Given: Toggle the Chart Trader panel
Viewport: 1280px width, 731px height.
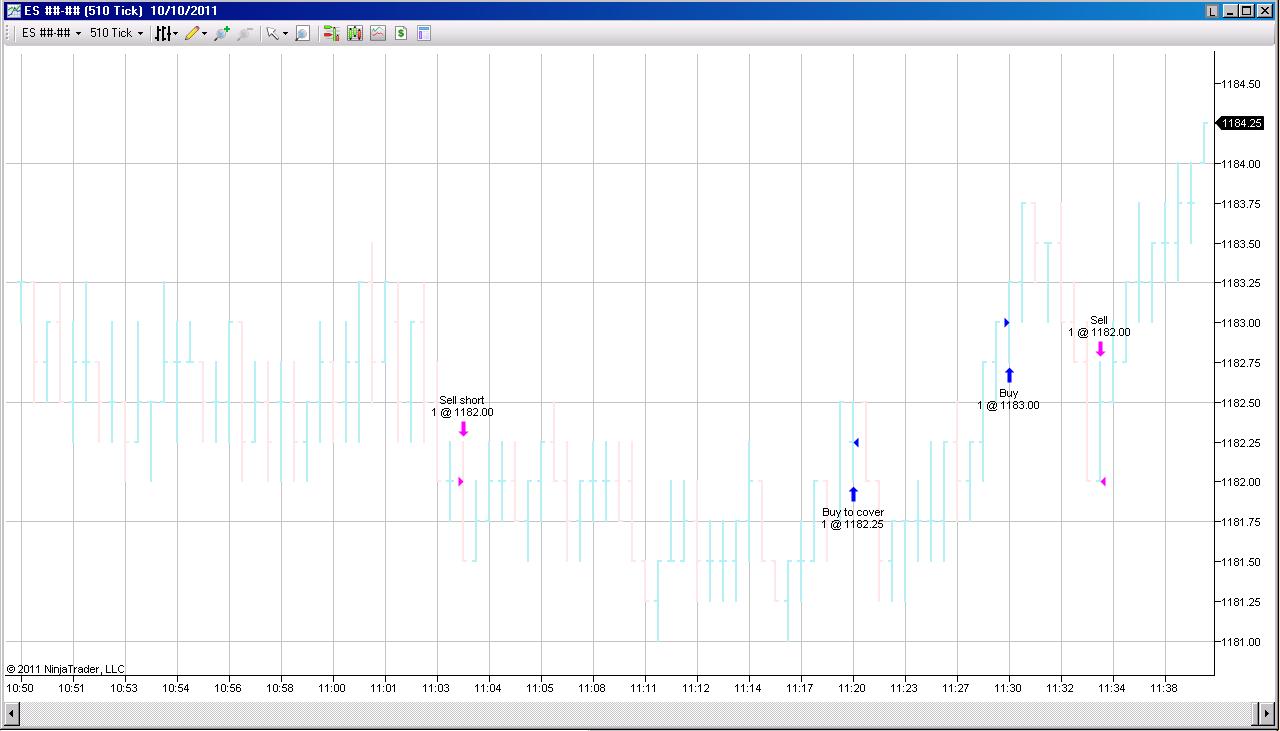Looking at the screenshot, I should [x=330, y=33].
